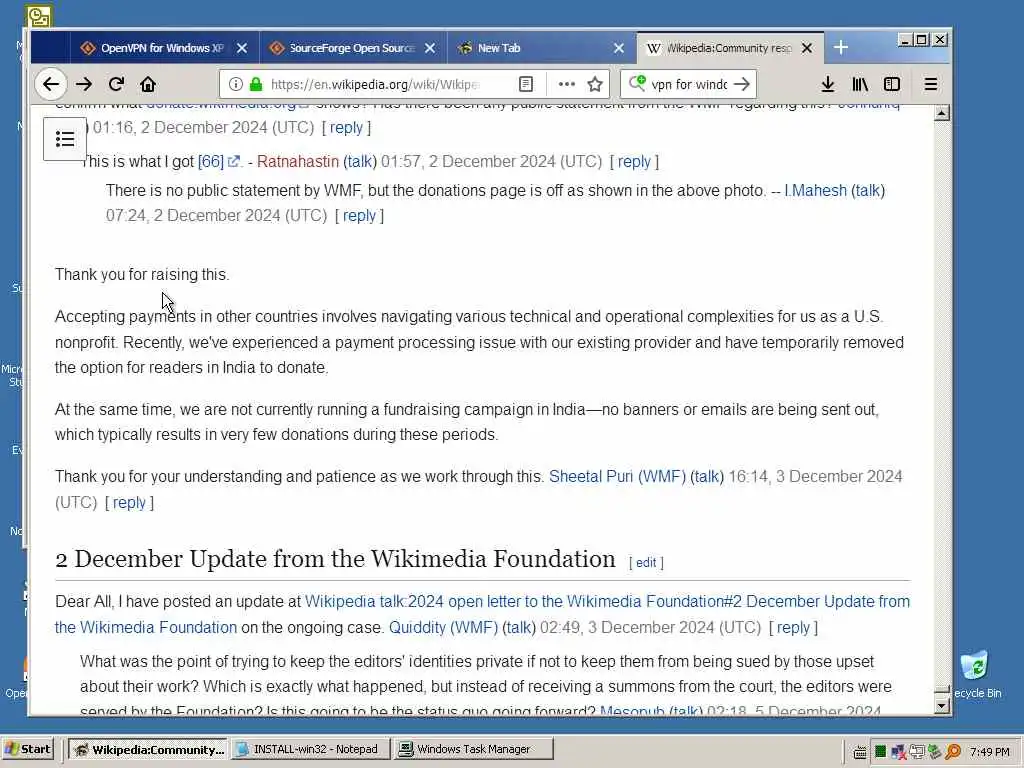Screen dimensions: 1024x768
Task: Open the Downloads panel
Action: pyautogui.click(x=827, y=84)
